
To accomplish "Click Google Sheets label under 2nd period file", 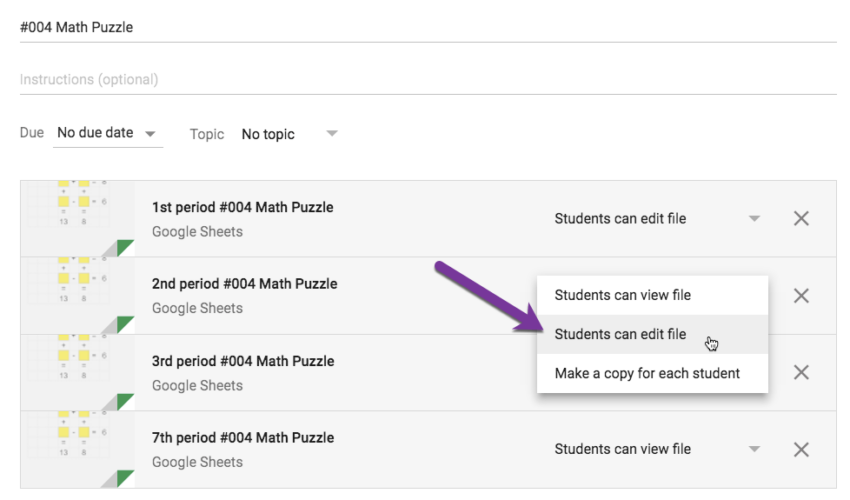I will click(x=197, y=308).
